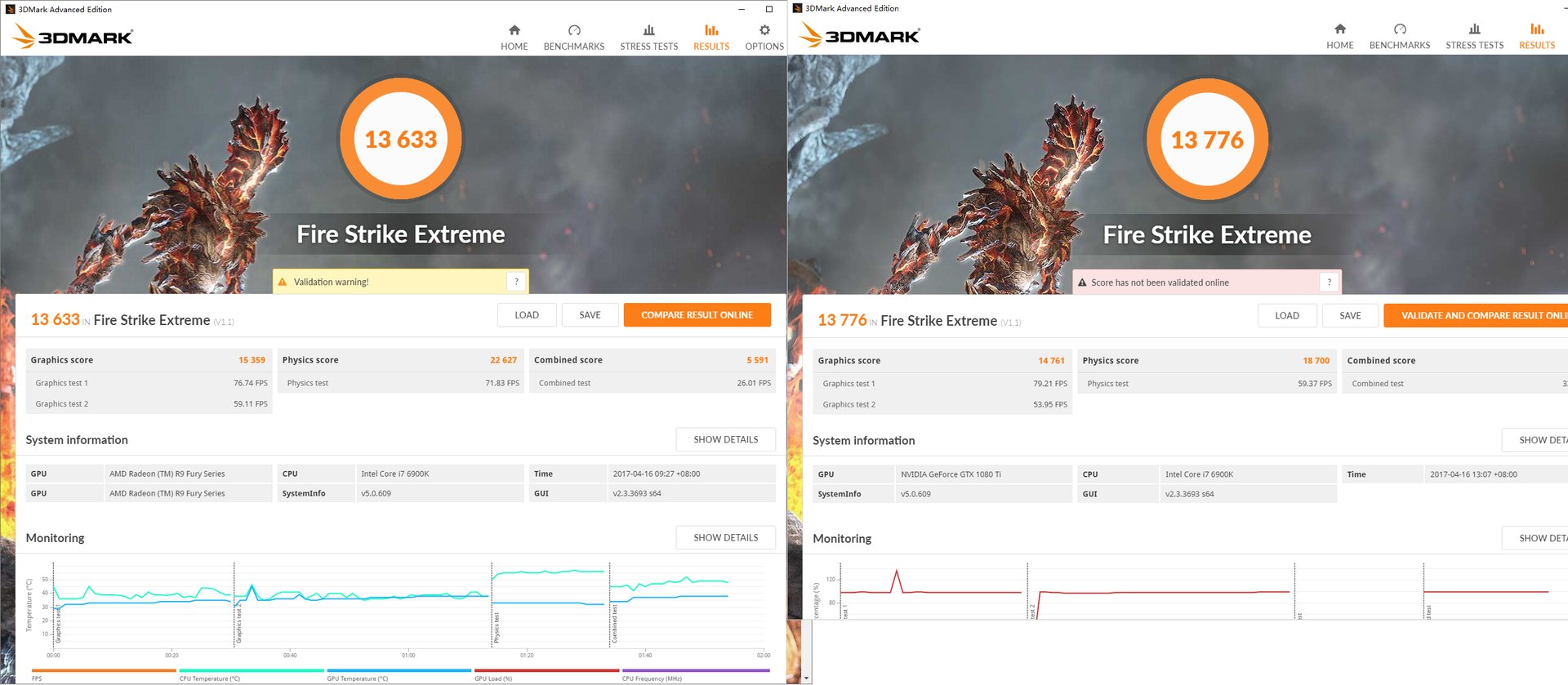Click 'Combined test' marker in left monitoring chart
1568x685 pixels.
[x=615, y=625]
